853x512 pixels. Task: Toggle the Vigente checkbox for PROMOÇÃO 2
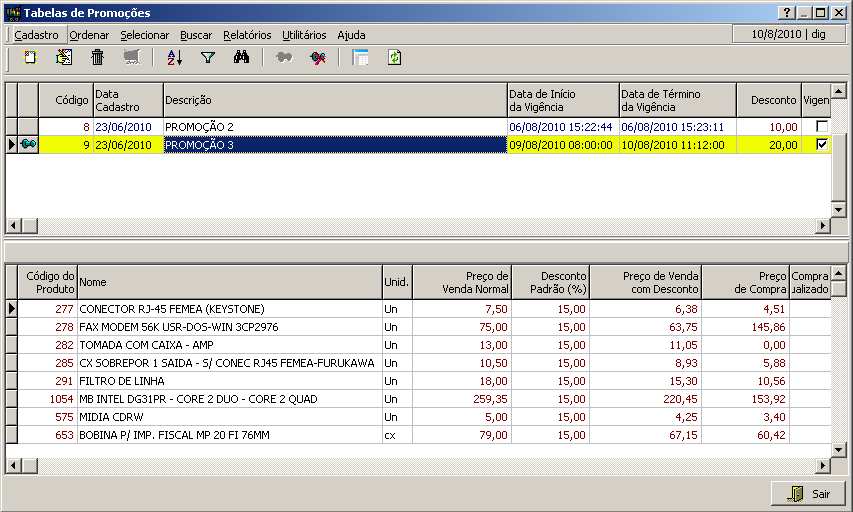[x=822, y=127]
